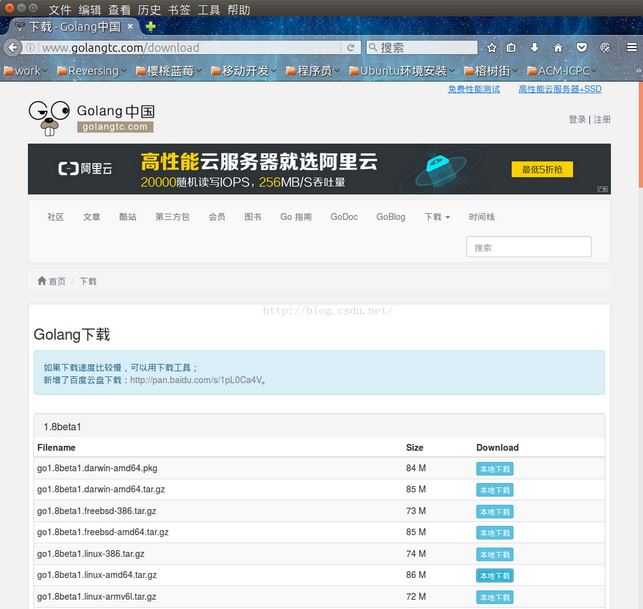Open the 工具 menu
643x609 pixels.
click(x=209, y=9)
